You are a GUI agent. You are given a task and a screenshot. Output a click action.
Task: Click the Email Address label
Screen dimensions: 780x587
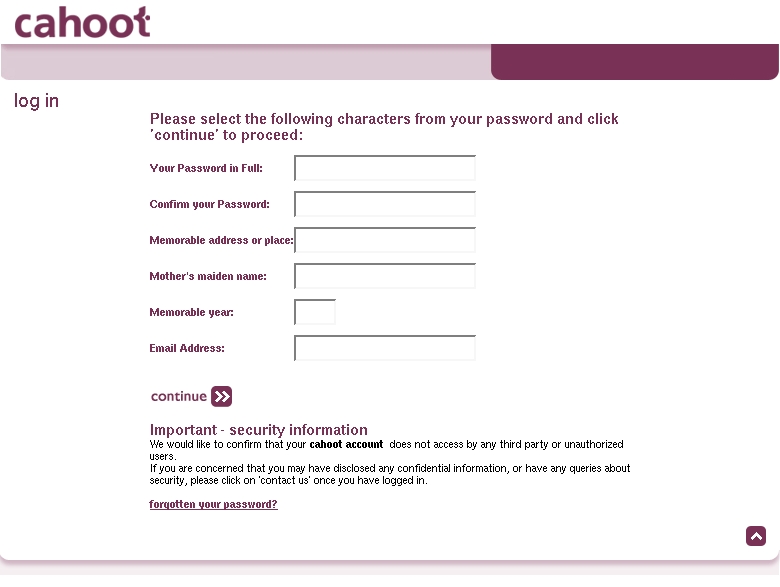click(x=187, y=348)
